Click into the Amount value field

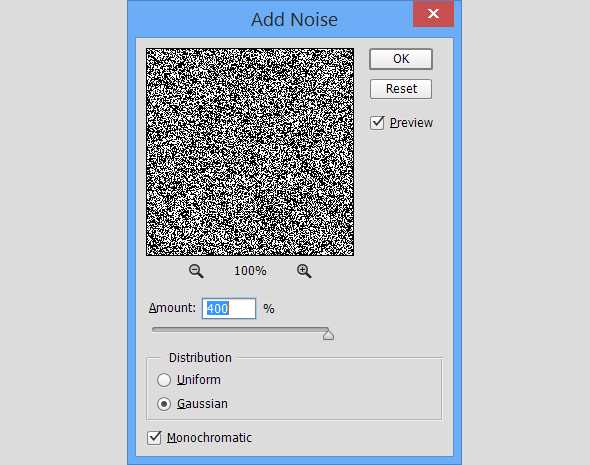(229, 308)
